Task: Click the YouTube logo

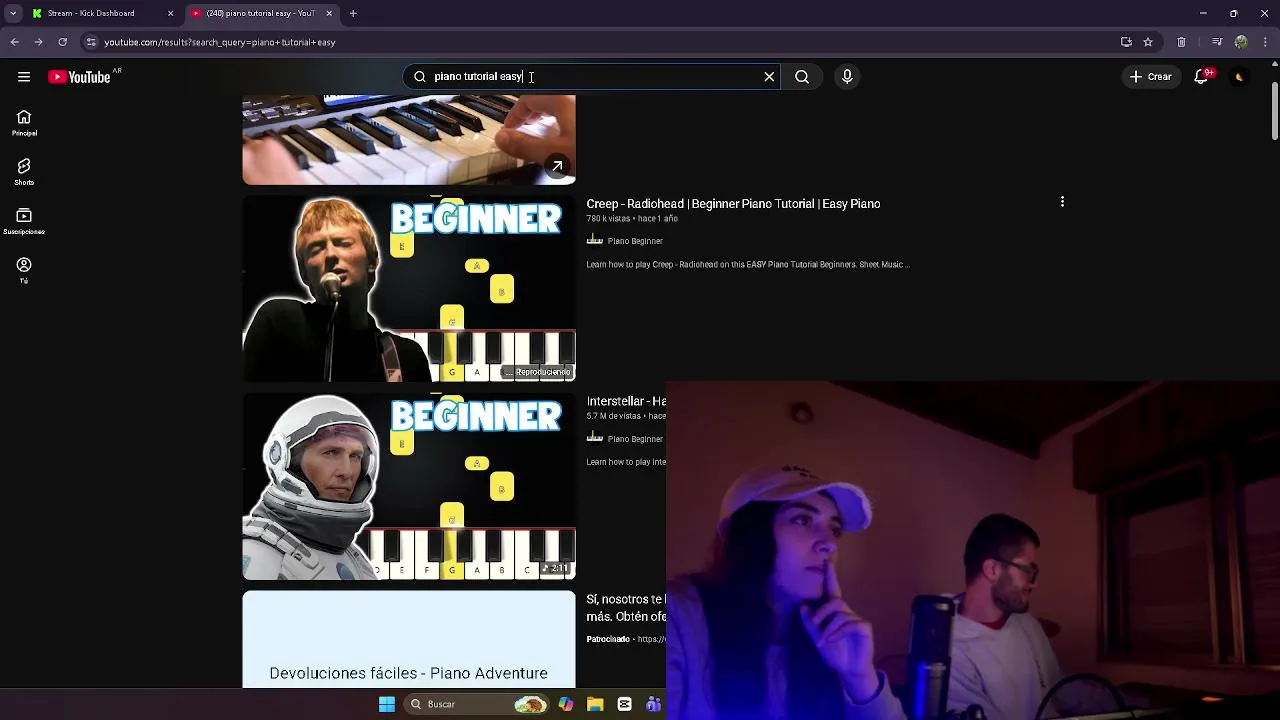Action: (x=79, y=77)
